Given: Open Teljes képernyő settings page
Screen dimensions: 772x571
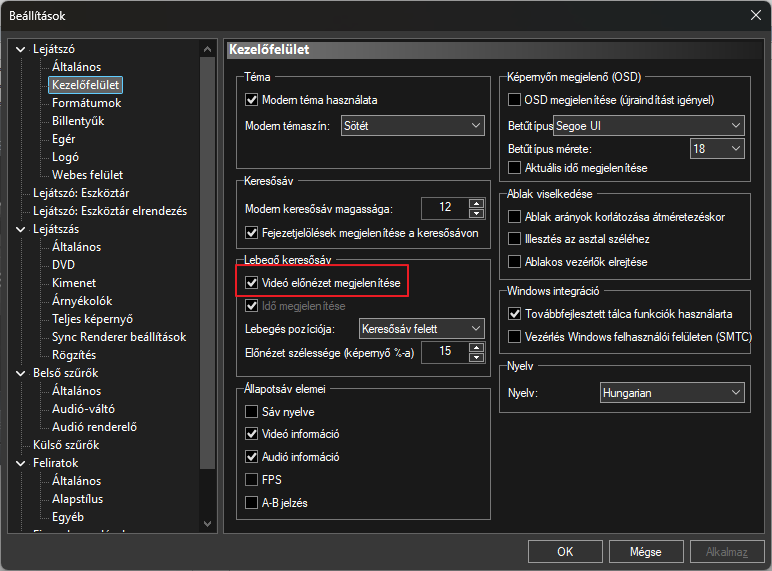Looking at the screenshot, I should click(x=93, y=319).
